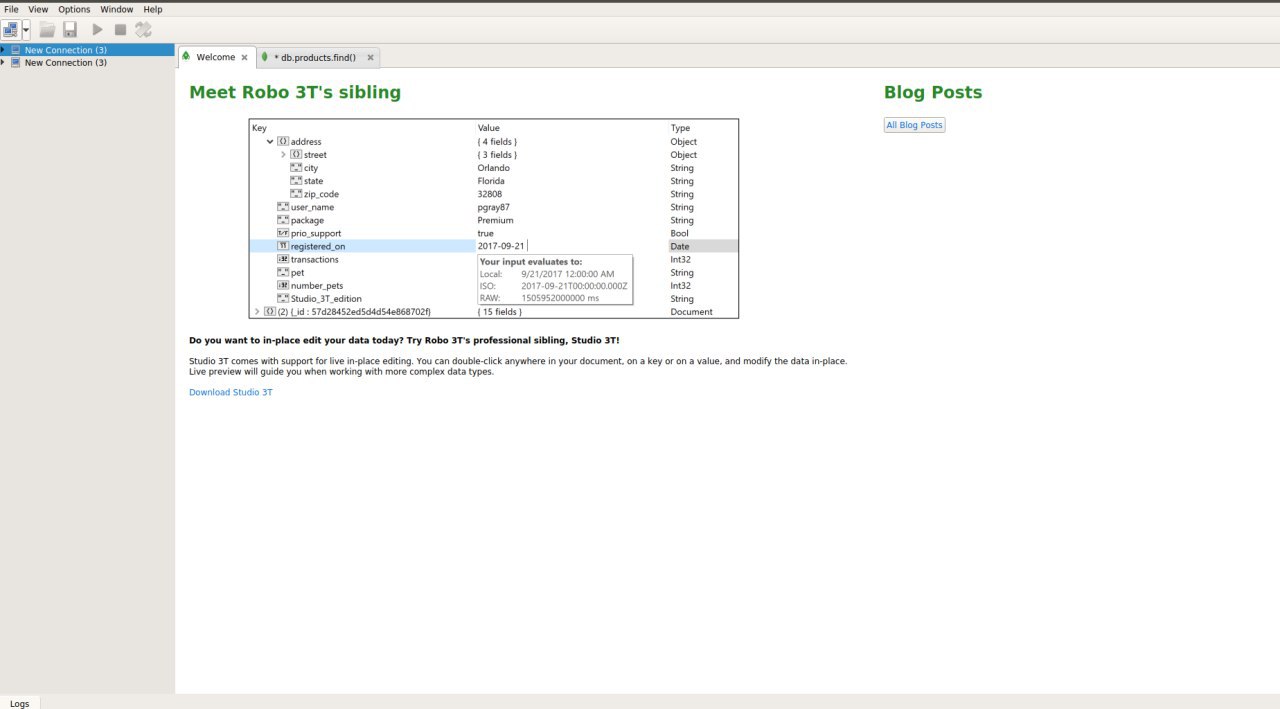Open the Options menu
Screen dimensions: 1280x709
(74, 9)
